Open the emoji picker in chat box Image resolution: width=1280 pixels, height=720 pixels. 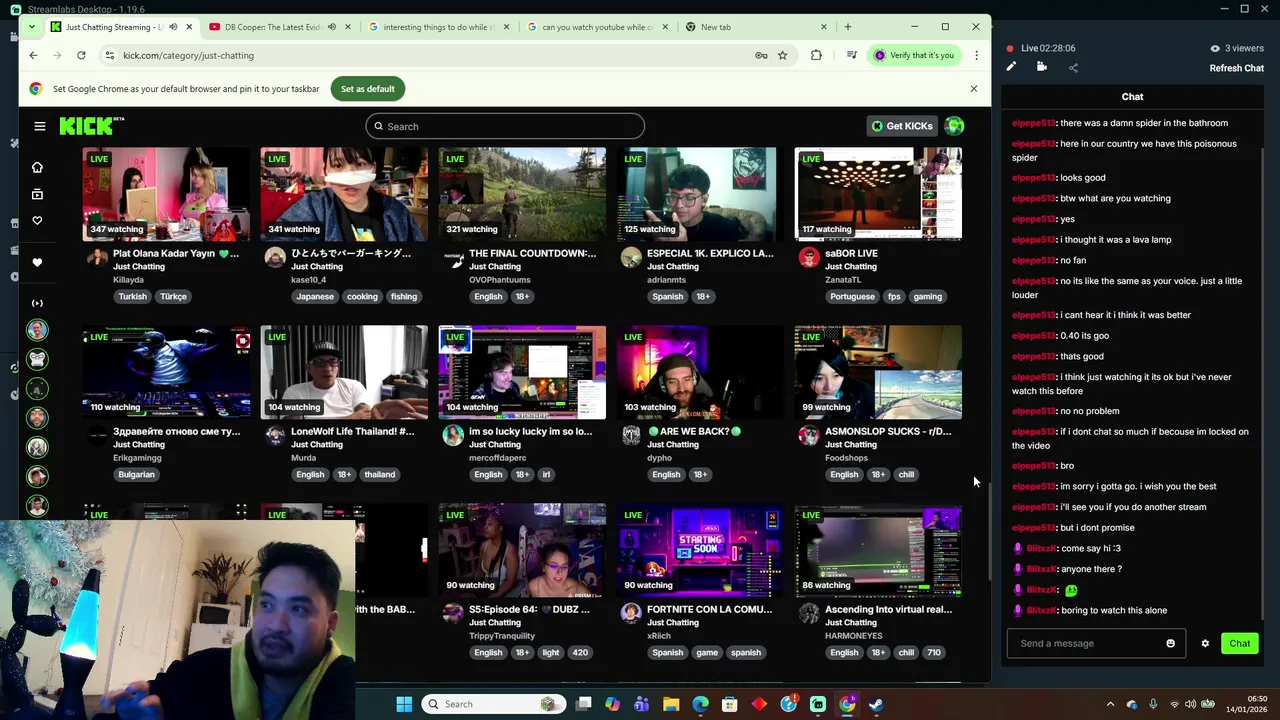click(1170, 643)
